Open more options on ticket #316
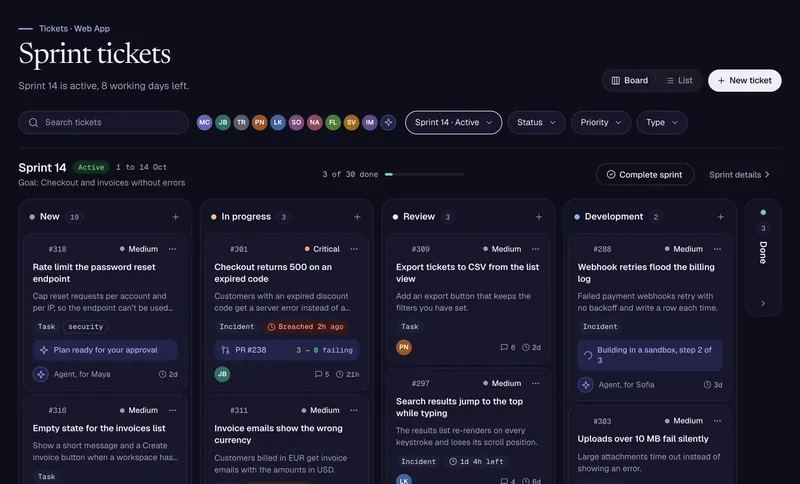The image size is (800, 484). (172, 410)
